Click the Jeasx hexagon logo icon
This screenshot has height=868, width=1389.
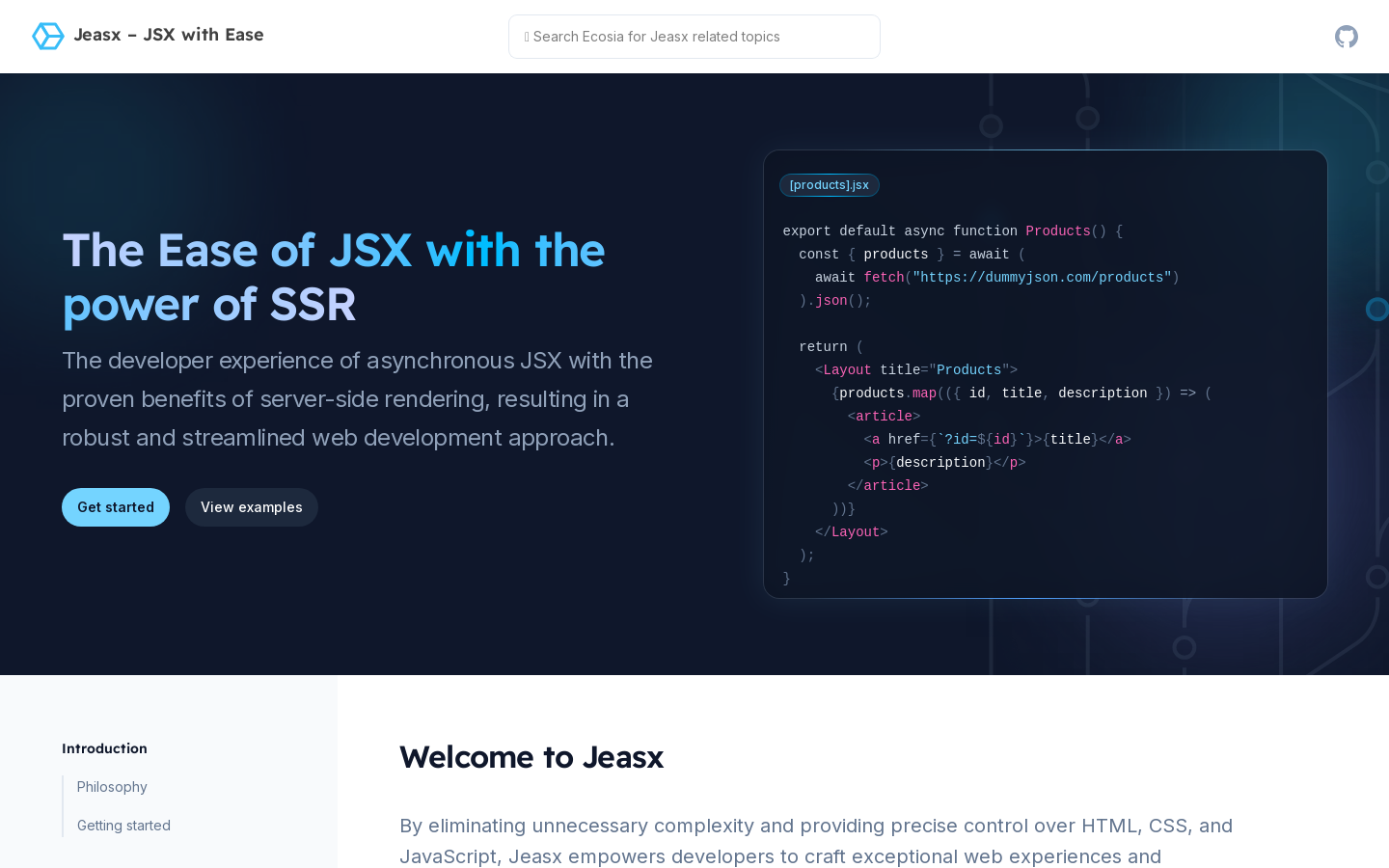tap(47, 36)
